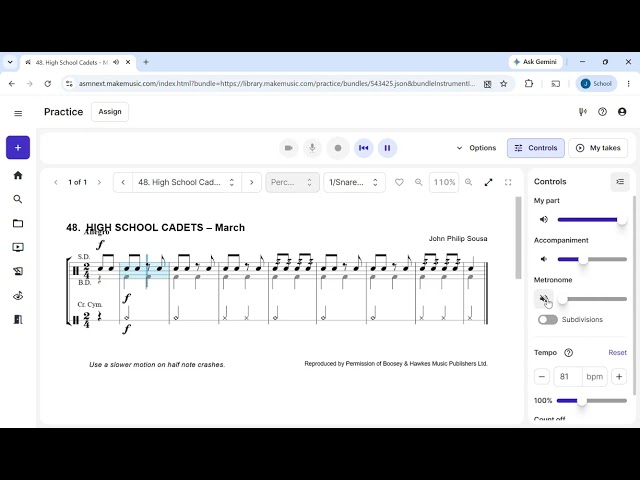Screen dimensions: 640x480
Task: Open the help icon in header
Action: point(602,112)
